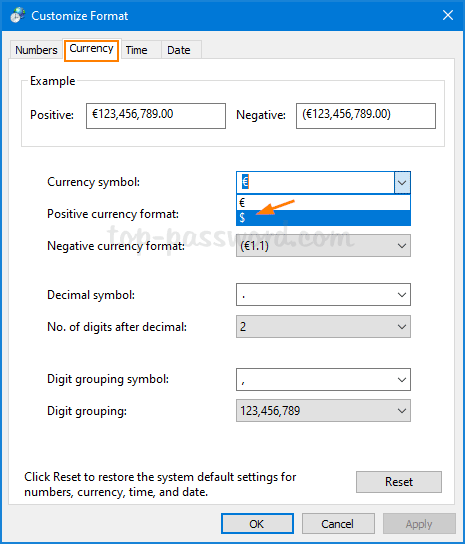Click inside the Currency symbol text field

click(x=315, y=182)
